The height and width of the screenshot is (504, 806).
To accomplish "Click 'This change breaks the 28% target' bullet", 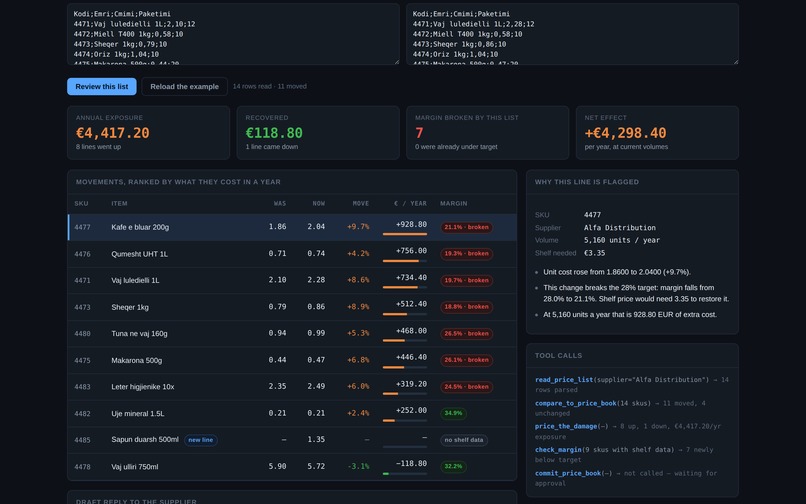I will 636,293.
